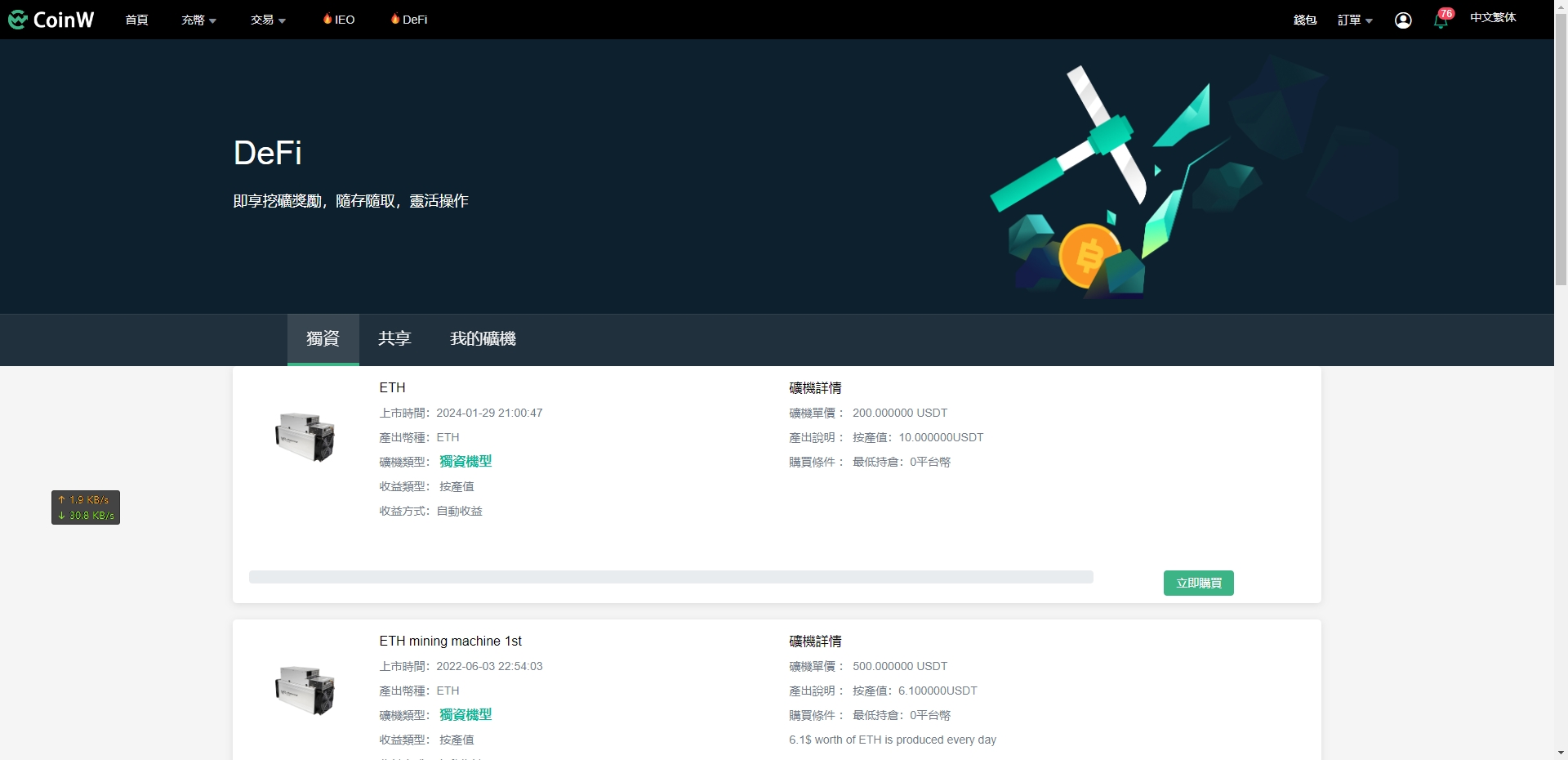This screenshot has height=760, width=1568.
Task: Click the flame icon next to DeFi
Action: point(394,18)
